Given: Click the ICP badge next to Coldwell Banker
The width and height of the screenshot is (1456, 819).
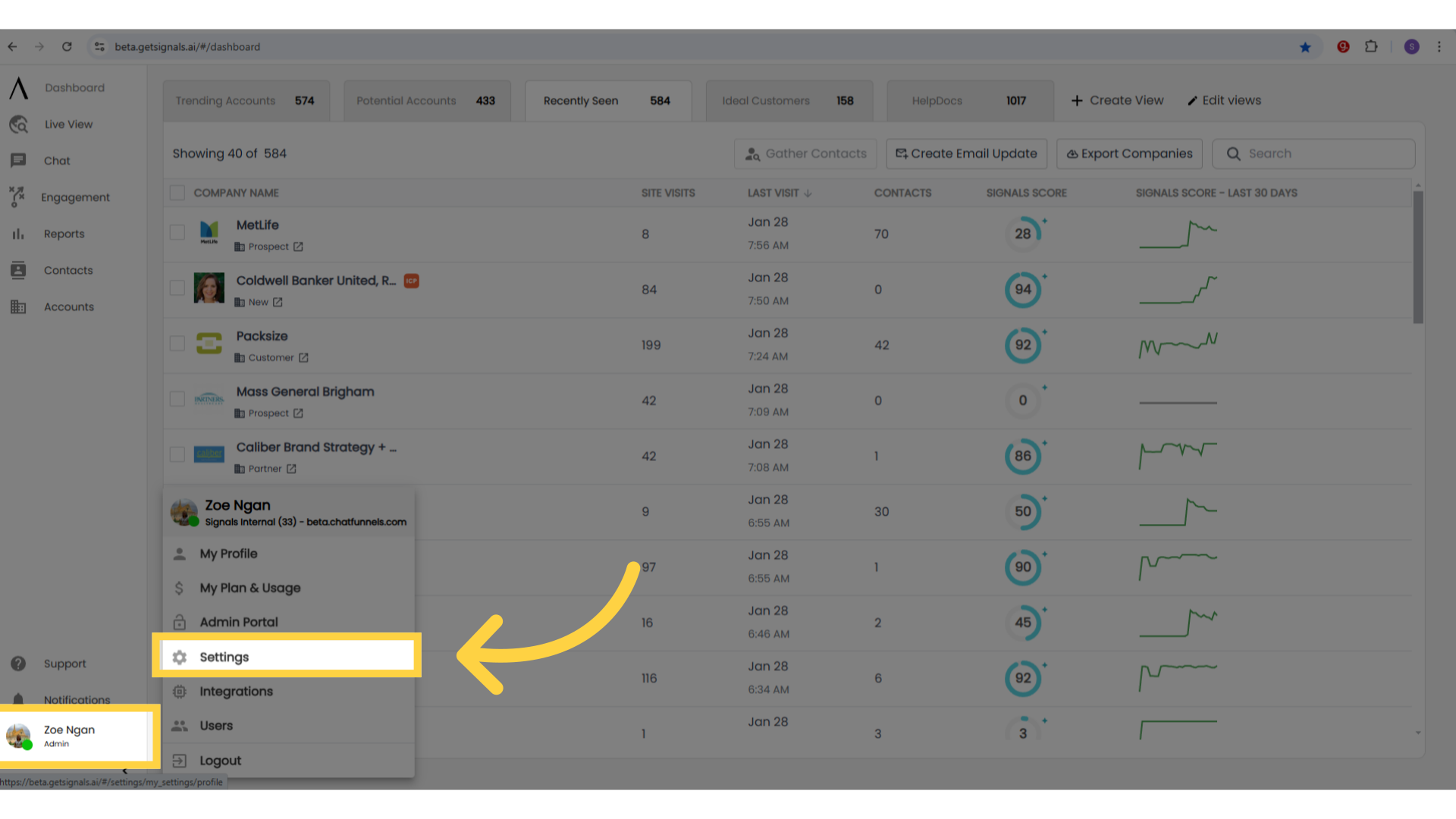Looking at the screenshot, I should tap(411, 281).
